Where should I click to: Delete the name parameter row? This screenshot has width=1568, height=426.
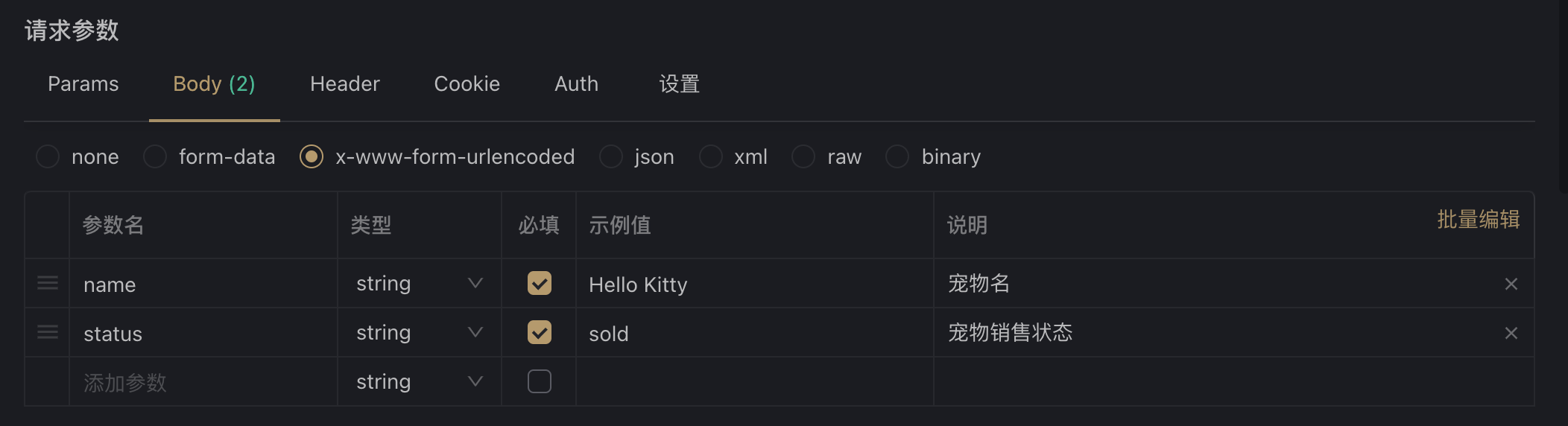1511,284
